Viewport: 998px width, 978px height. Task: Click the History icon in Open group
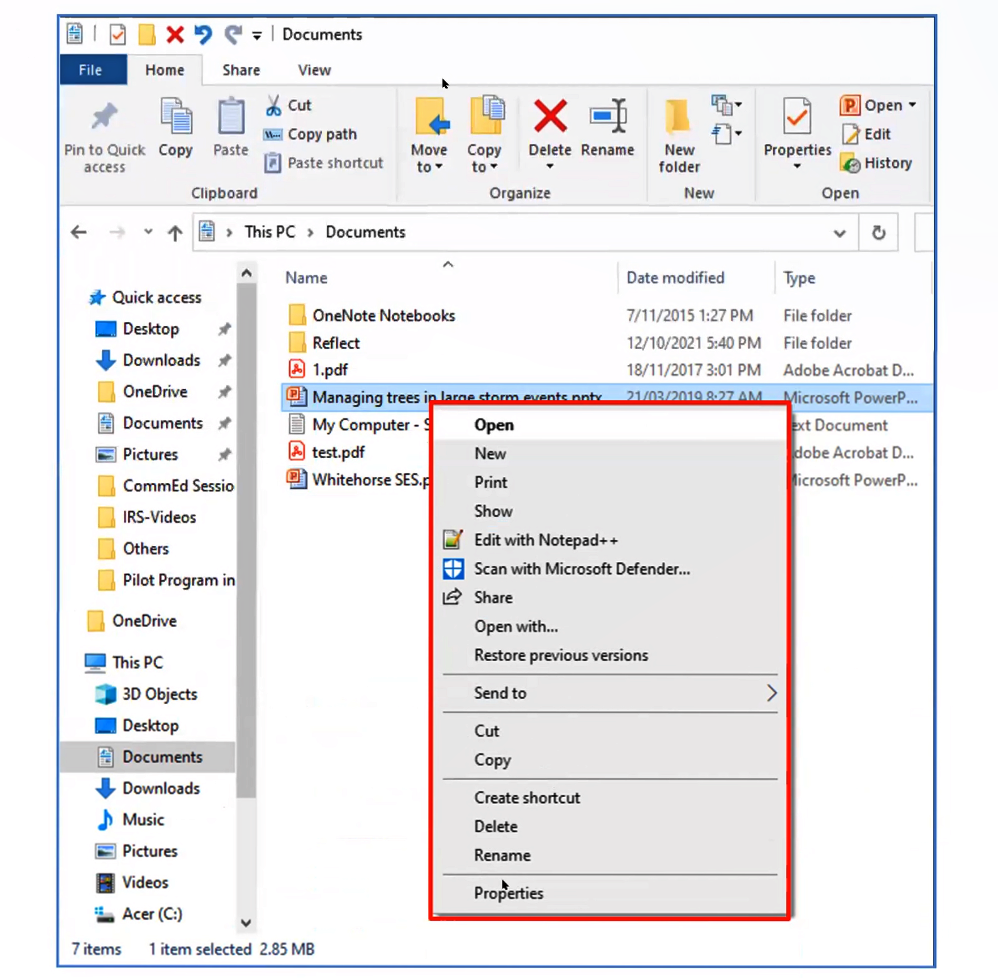point(852,163)
